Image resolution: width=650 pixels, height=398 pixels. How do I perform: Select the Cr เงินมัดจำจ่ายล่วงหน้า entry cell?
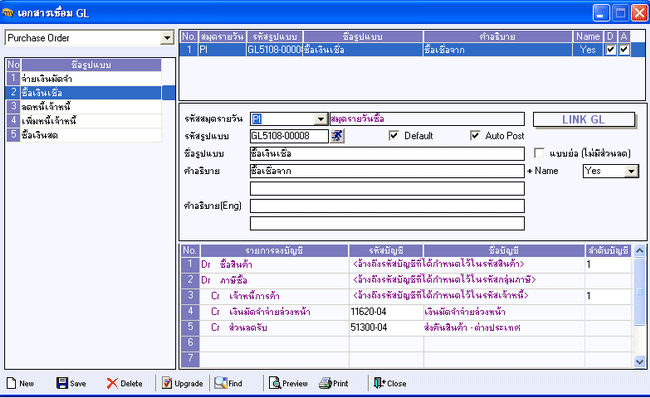click(274, 311)
